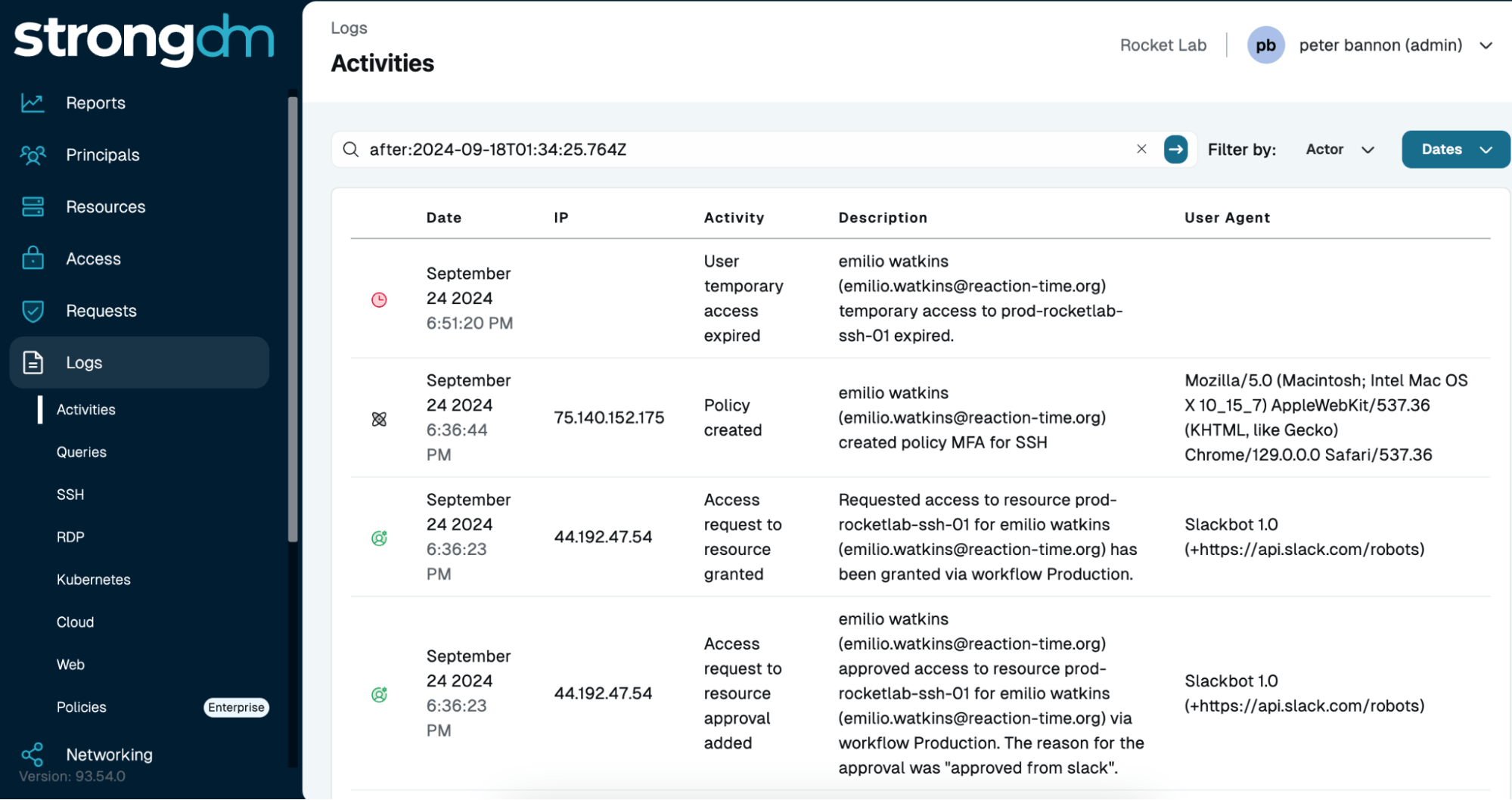Clear the search query with the X
The height and width of the screenshot is (800, 1512).
[x=1141, y=149]
